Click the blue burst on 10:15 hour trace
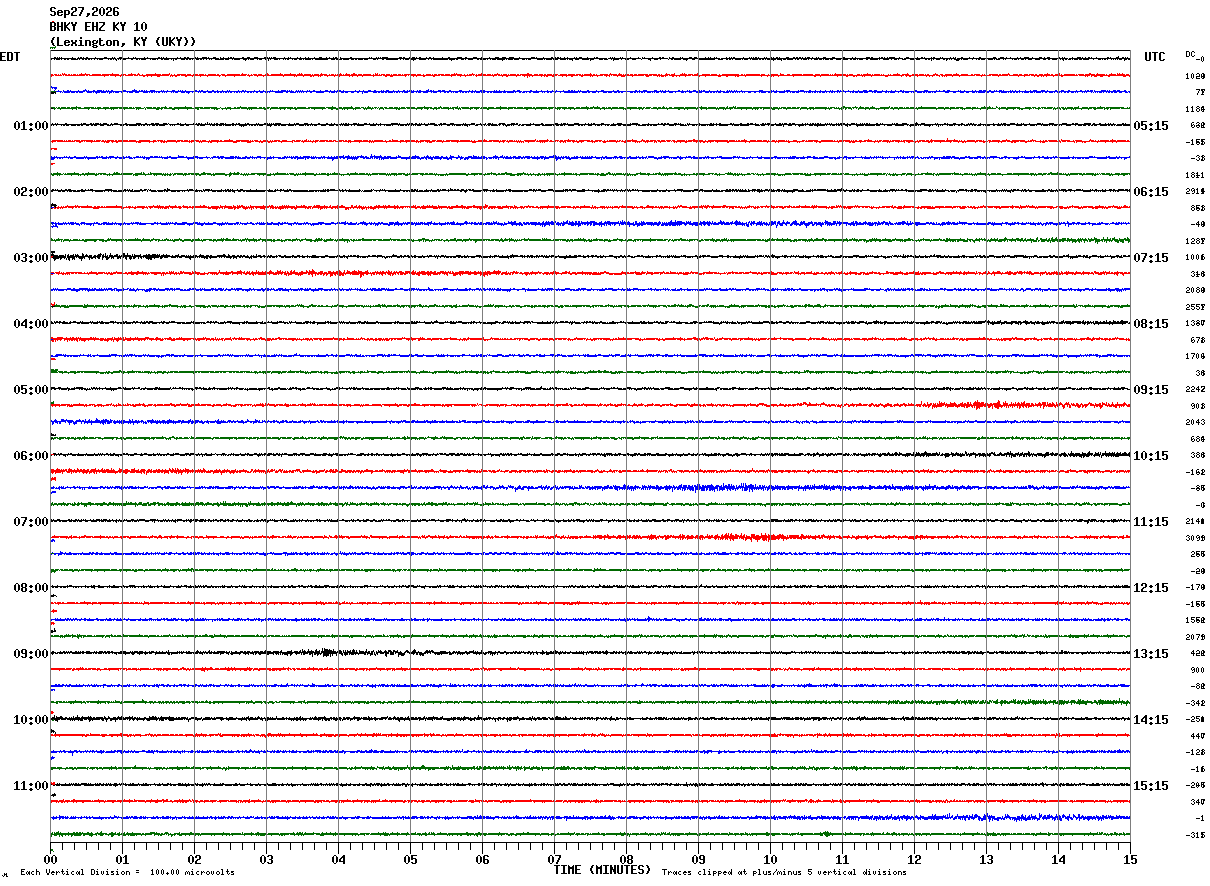1210x886 pixels. (x=740, y=487)
